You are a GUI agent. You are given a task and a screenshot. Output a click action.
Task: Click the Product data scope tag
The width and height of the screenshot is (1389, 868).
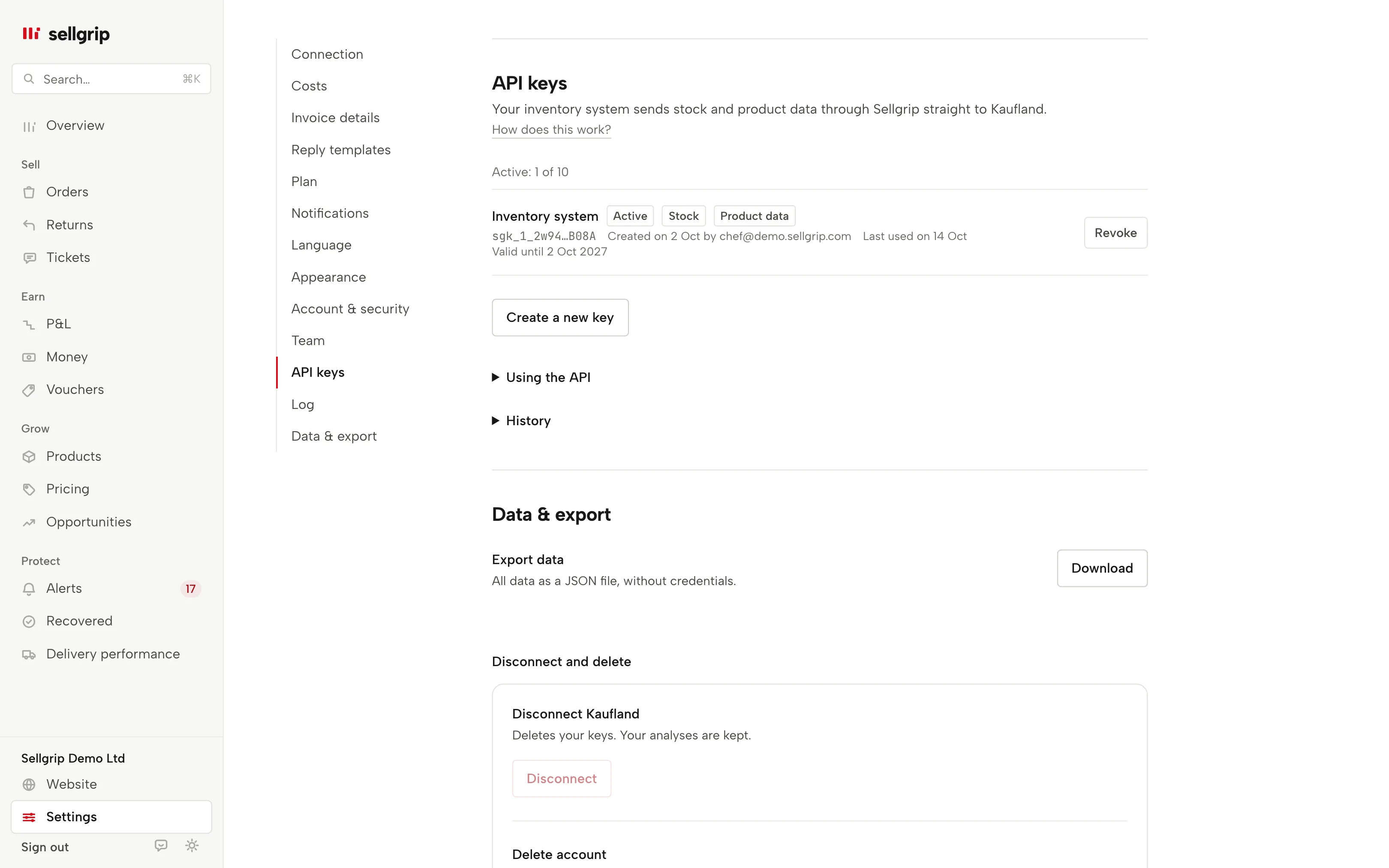pos(754,216)
